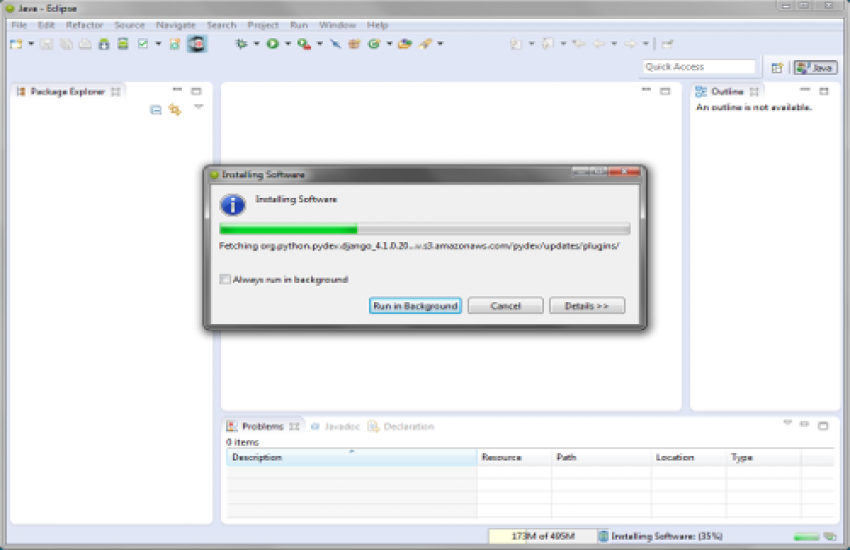850x550 pixels.
Task: Click the blue pen Skip Breakpoints icon
Action: pos(336,44)
